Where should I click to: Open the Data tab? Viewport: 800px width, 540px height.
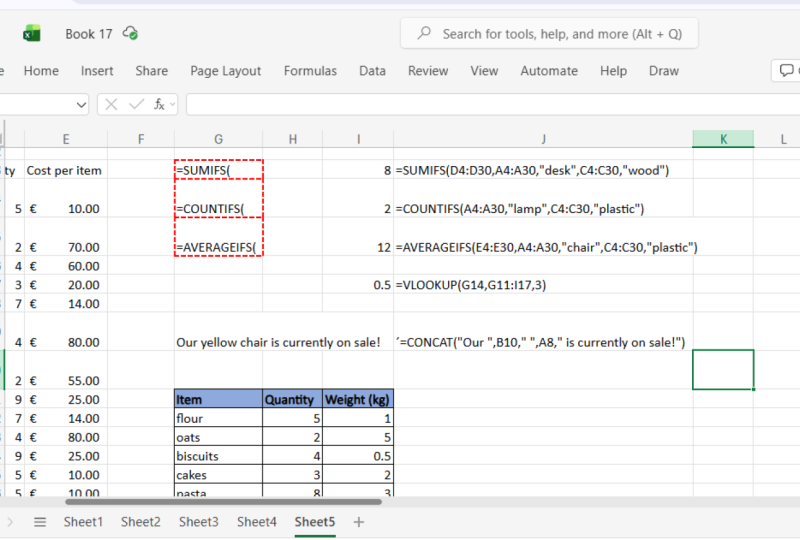point(372,71)
